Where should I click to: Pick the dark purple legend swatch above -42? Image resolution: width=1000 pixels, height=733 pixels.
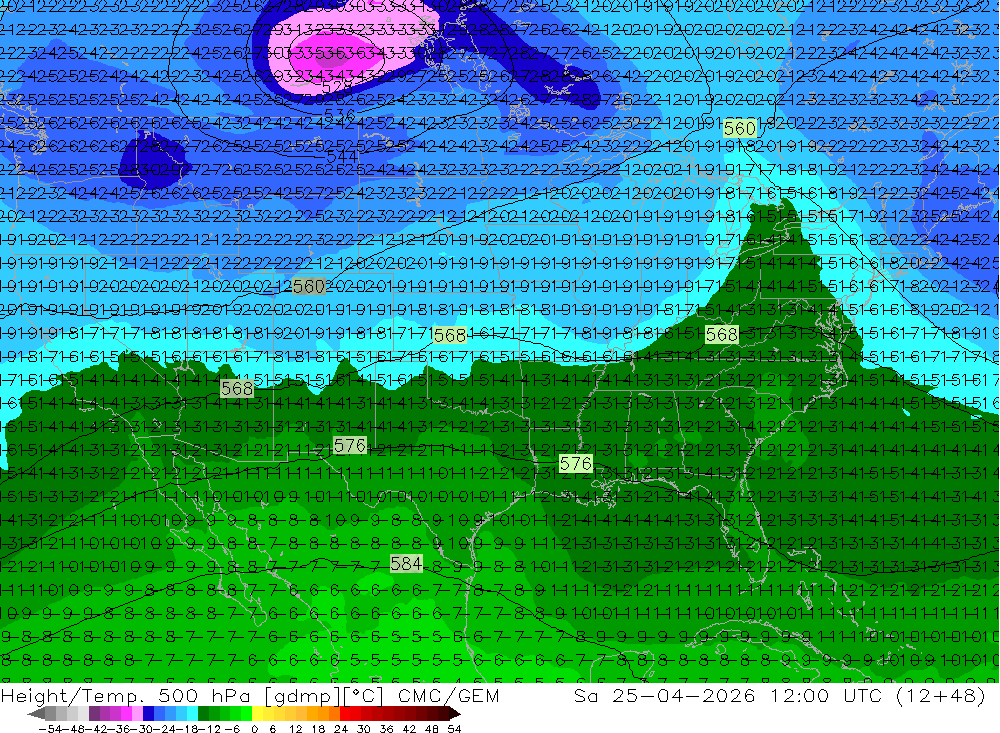pos(94,714)
